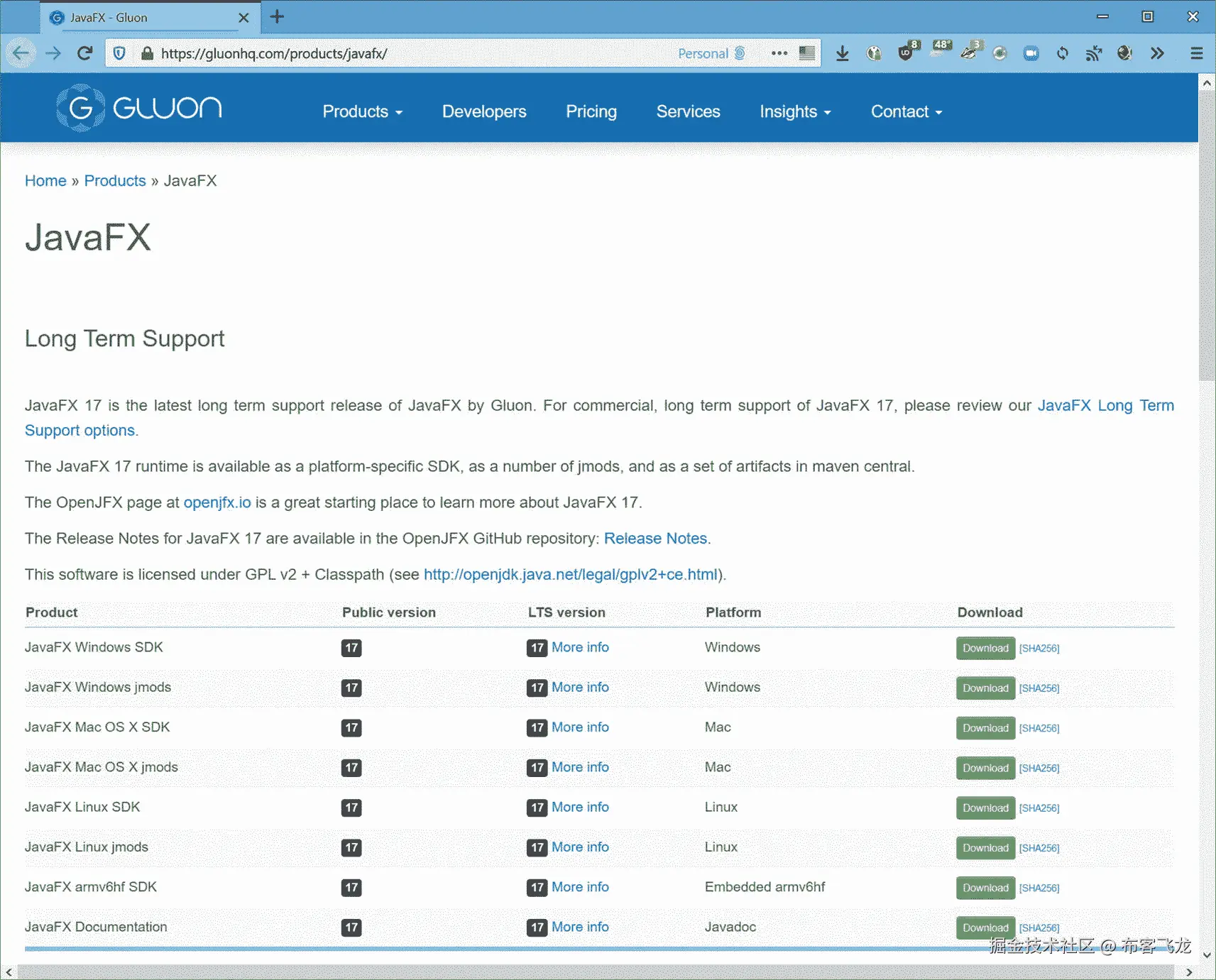This screenshot has width=1216, height=980.
Task: Expand the Insights dropdown menu
Action: click(x=795, y=111)
